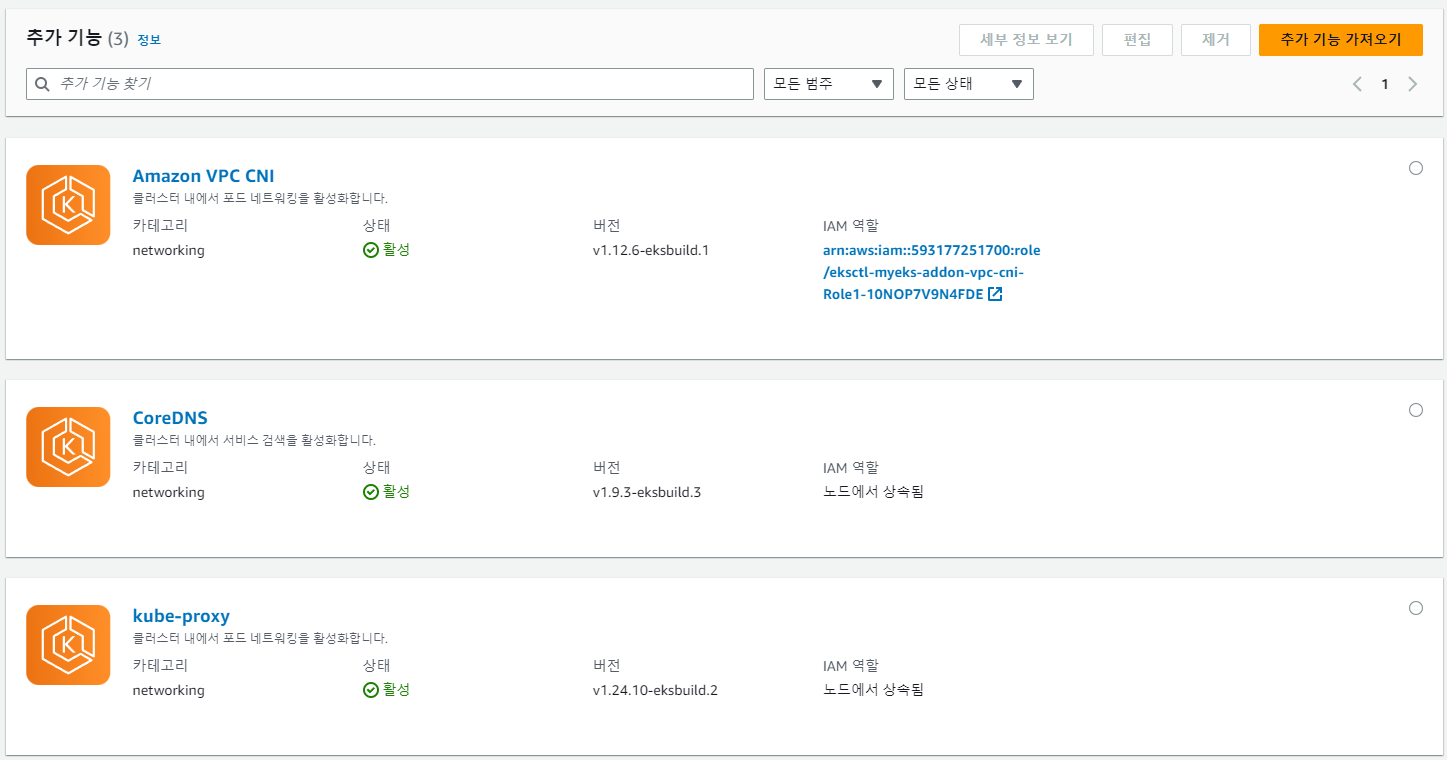Click the active status check icon for kube-proxy
Screen dimensions: 1447x760
[371, 690]
